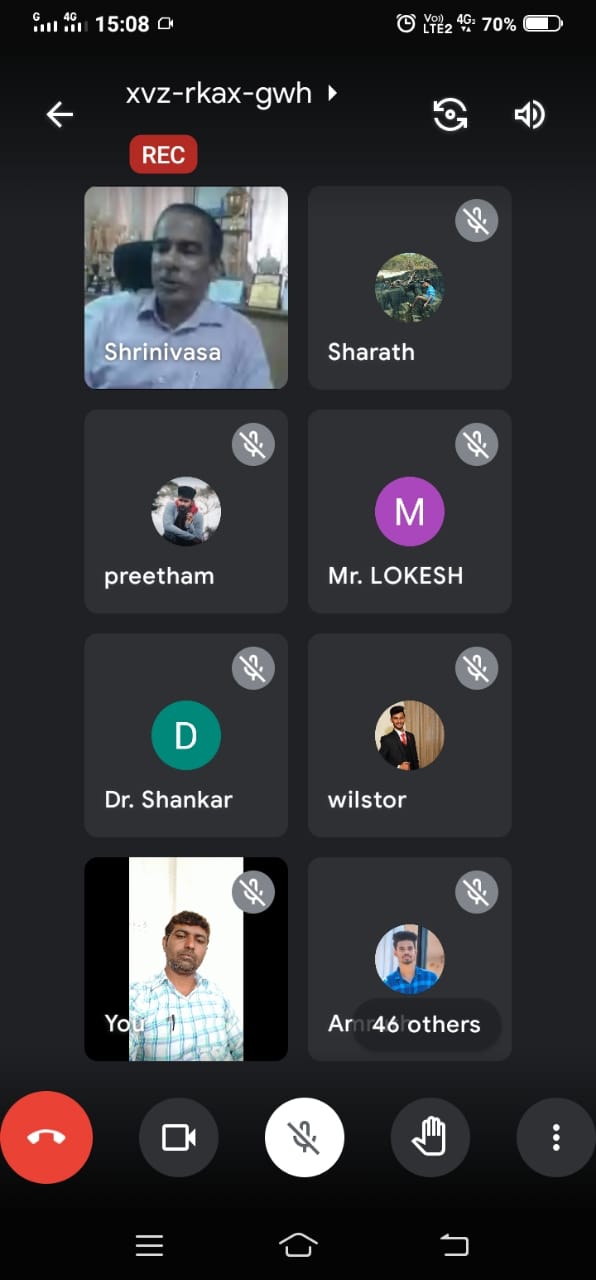Switch camera with the flip-camera icon
Image resolution: width=596 pixels, height=1280 pixels.
(450, 115)
